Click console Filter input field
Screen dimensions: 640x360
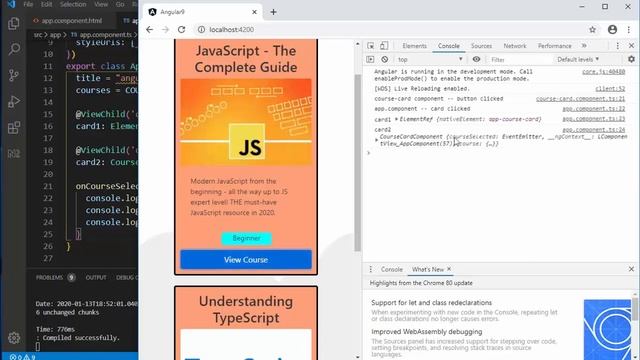coord(520,60)
